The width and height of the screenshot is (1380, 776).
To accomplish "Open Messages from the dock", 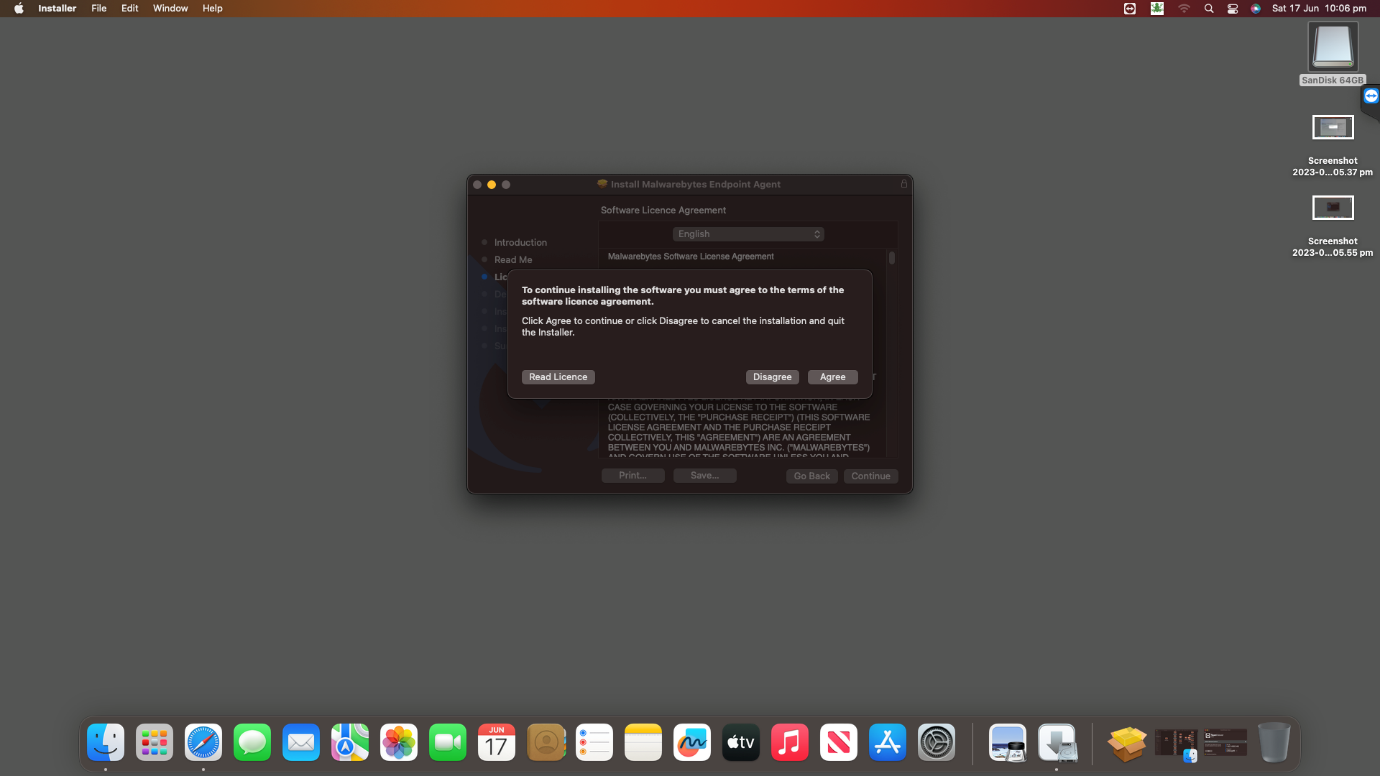I will 252,742.
